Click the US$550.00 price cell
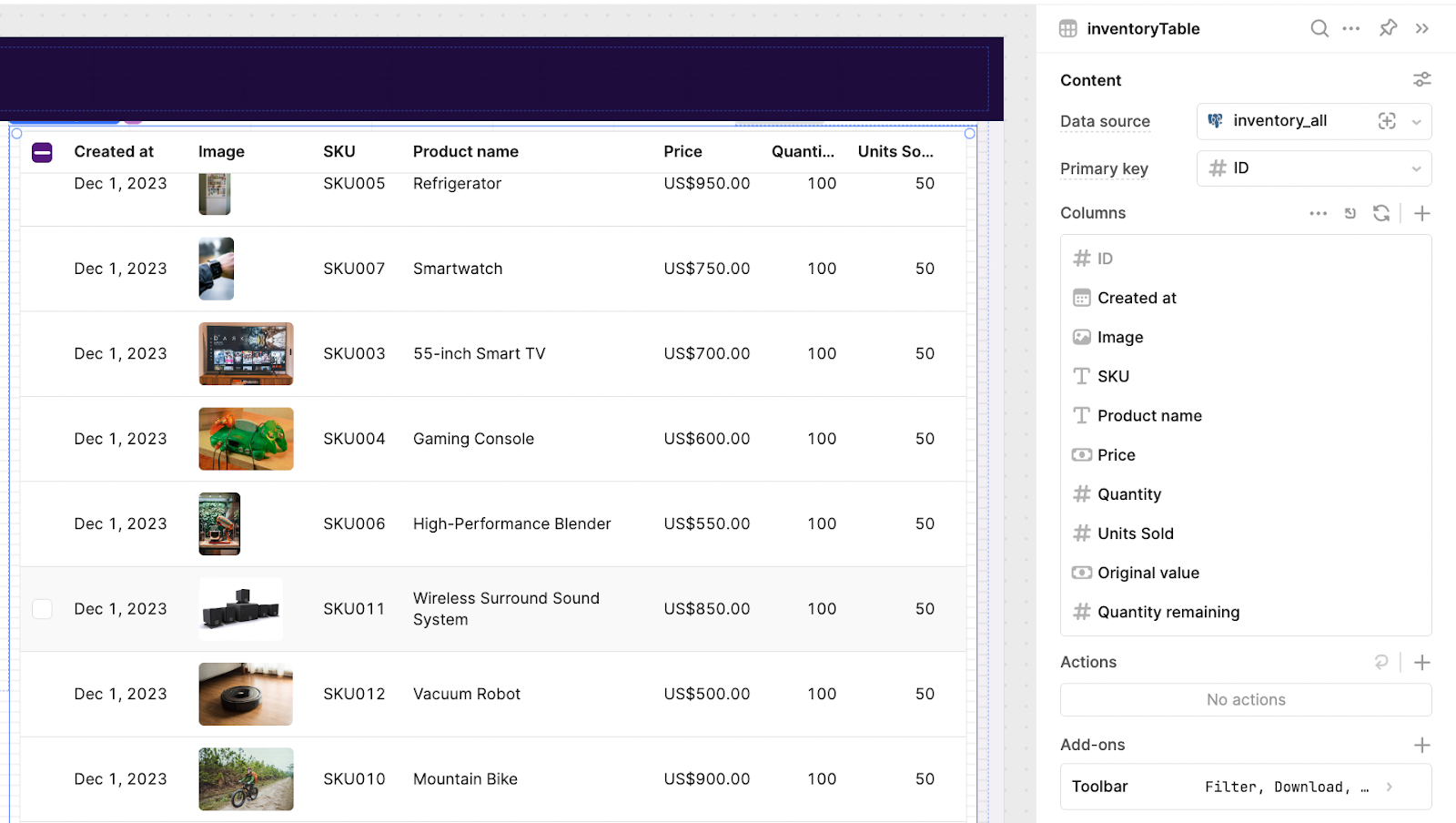The height and width of the screenshot is (823, 1456). click(707, 524)
